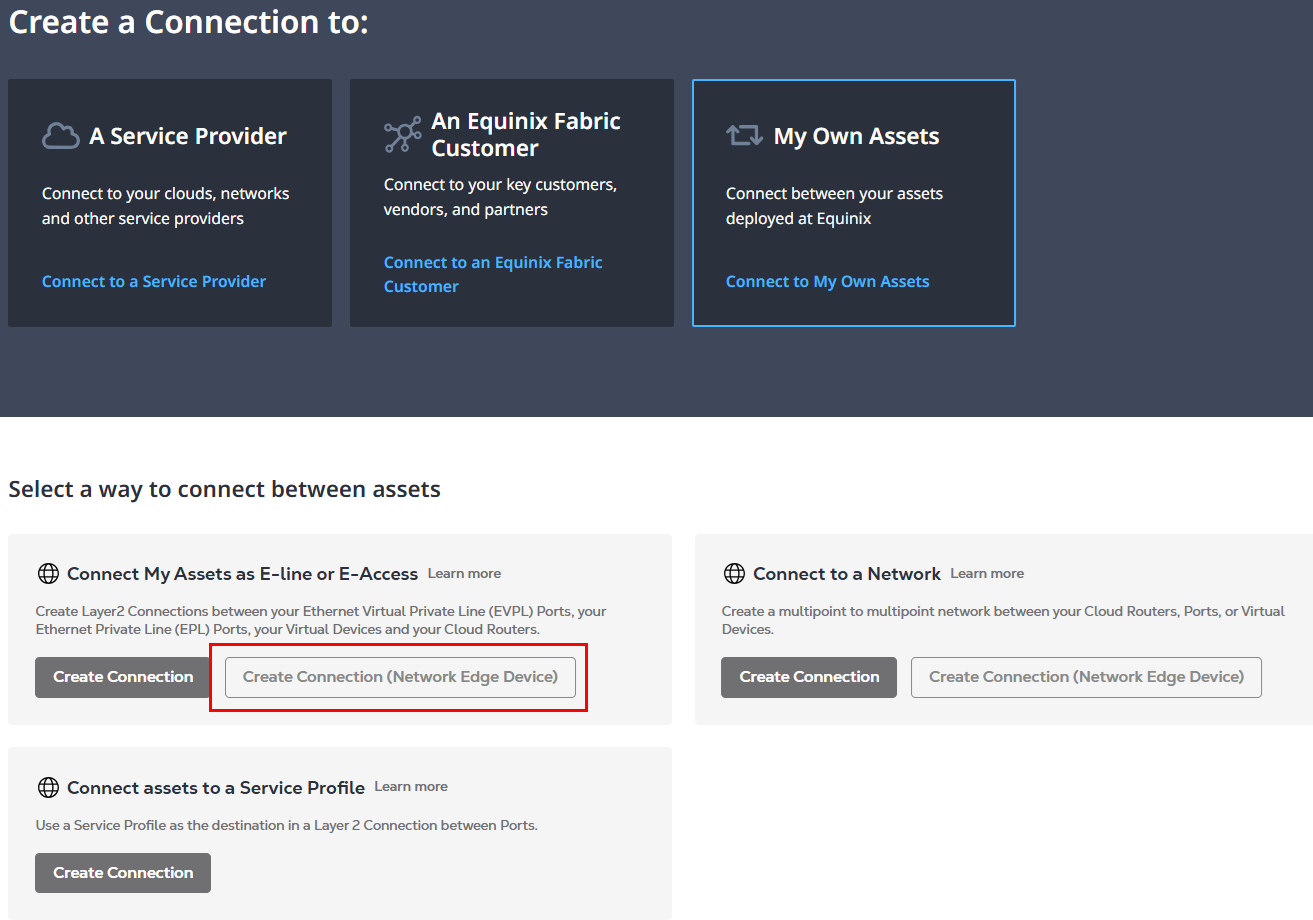1313x920 pixels.
Task: Click the Create a multipoint to multipoint network description
Action: (x=1003, y=620)
